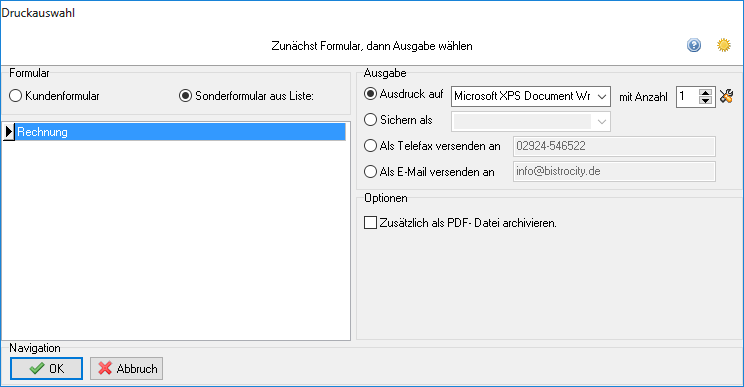Decrease the copy count with down arrow

(706, 101)
